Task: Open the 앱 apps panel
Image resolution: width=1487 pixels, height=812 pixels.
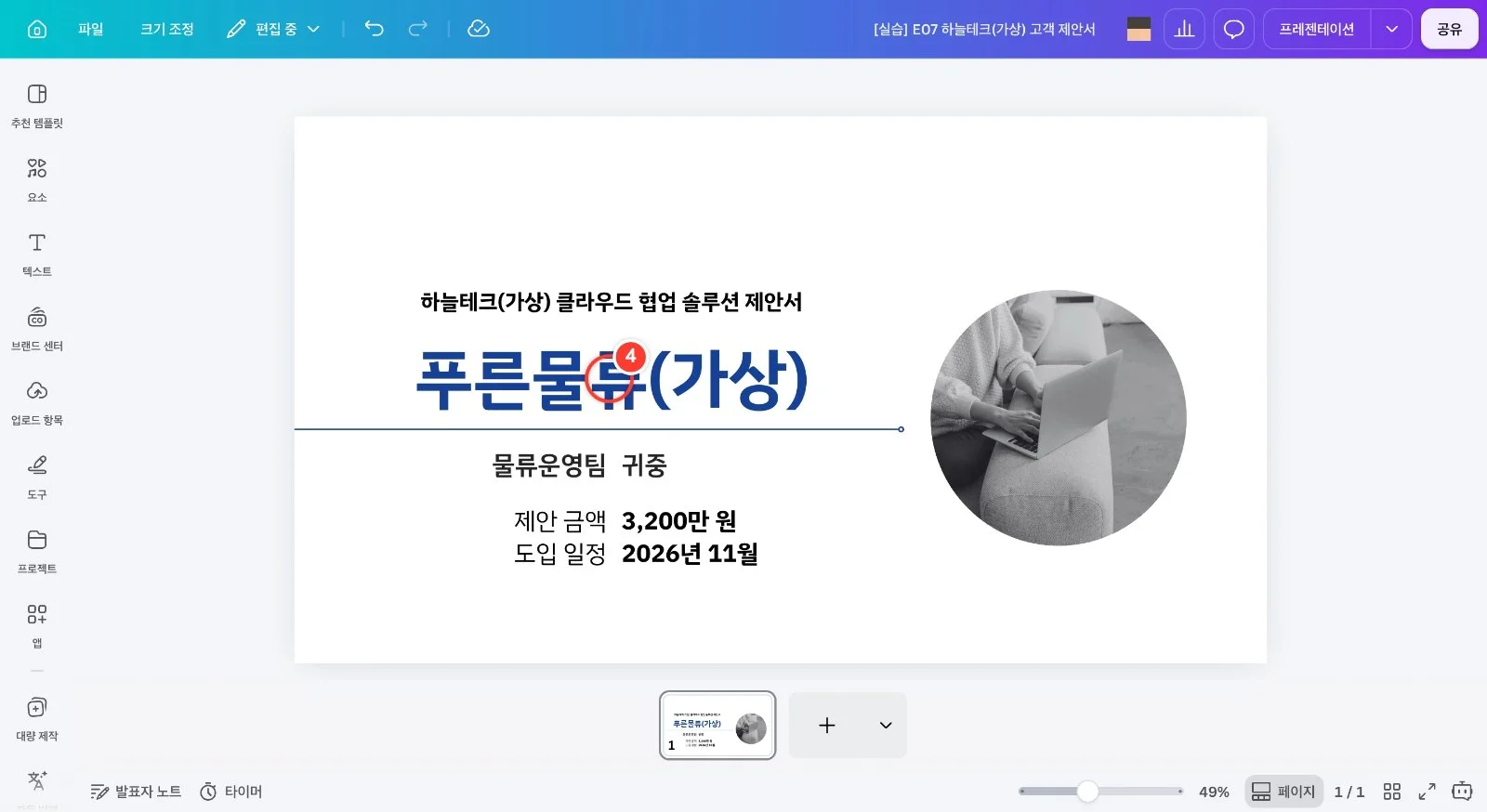Action: 37,626
